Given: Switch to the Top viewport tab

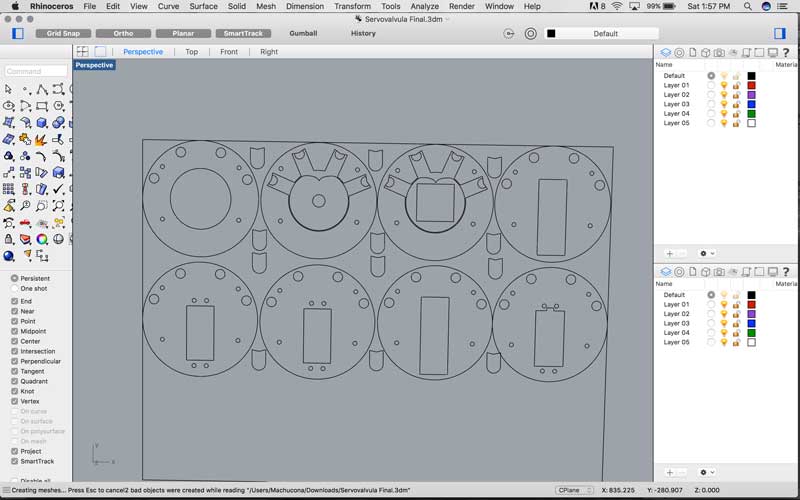Looking at the screenshot, I should pyautogui.click(x=191, y=52).
